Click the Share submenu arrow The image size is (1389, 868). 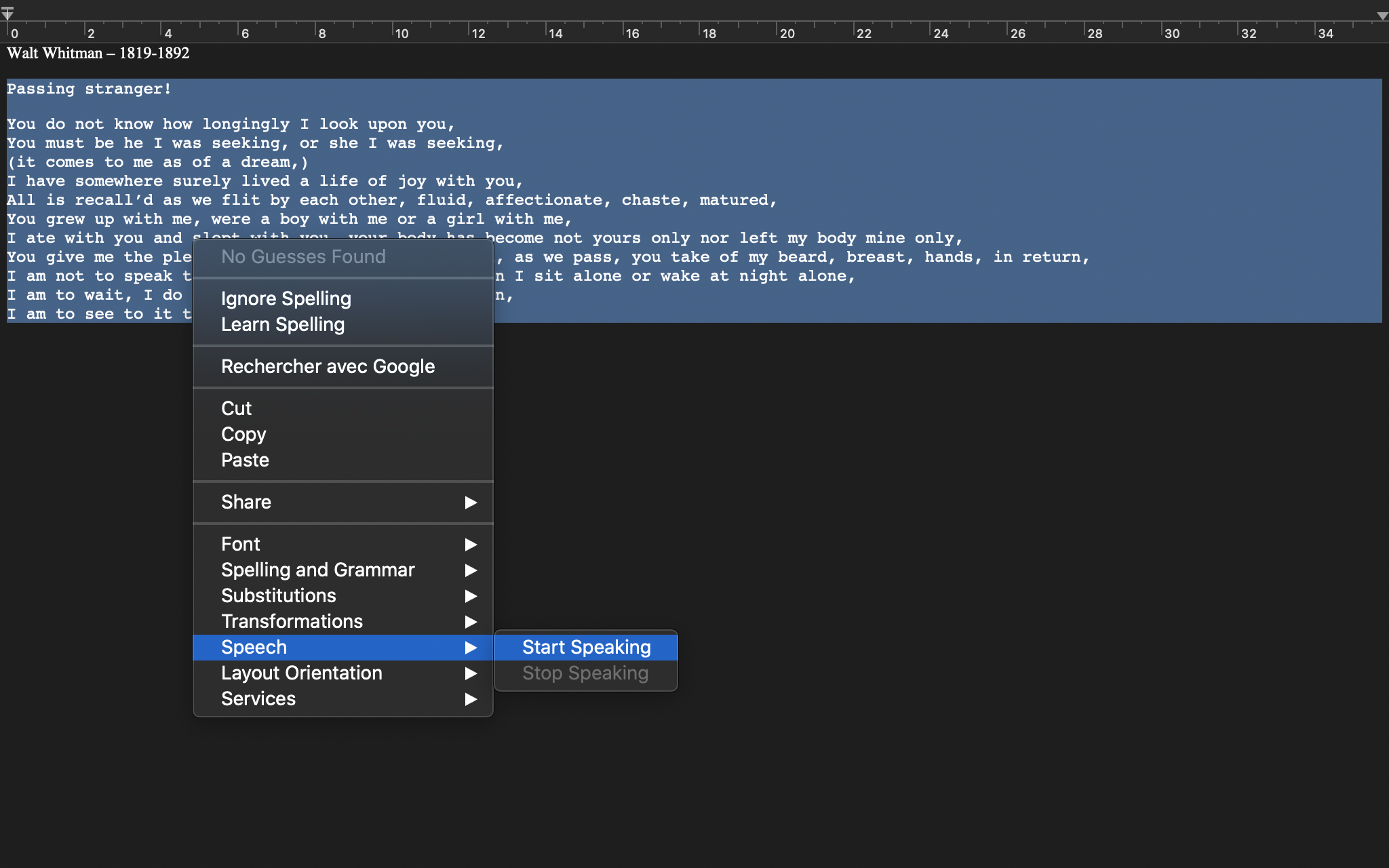[471, 502]
